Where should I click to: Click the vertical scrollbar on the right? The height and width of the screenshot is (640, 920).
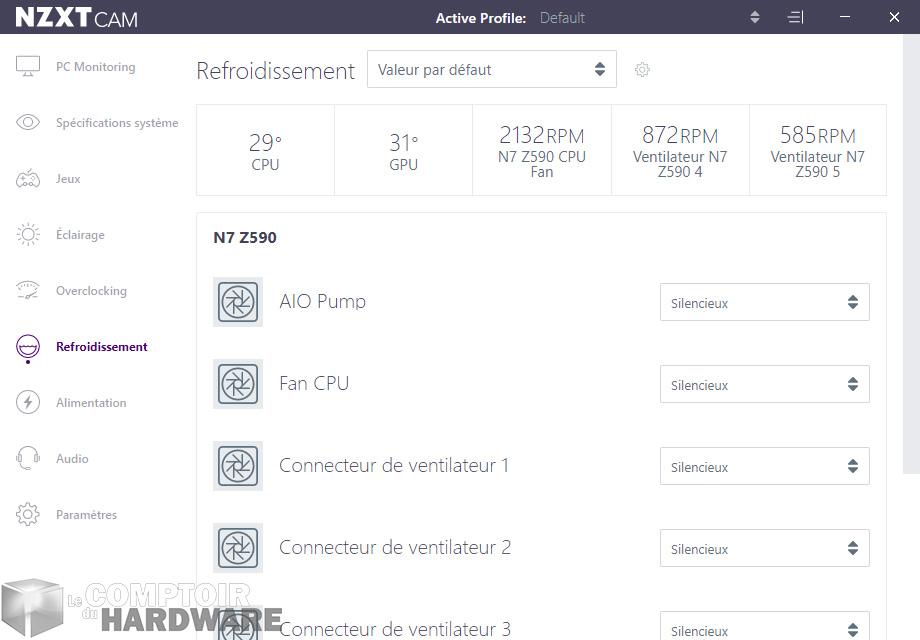pyautogui.click(x=911, y=250)
